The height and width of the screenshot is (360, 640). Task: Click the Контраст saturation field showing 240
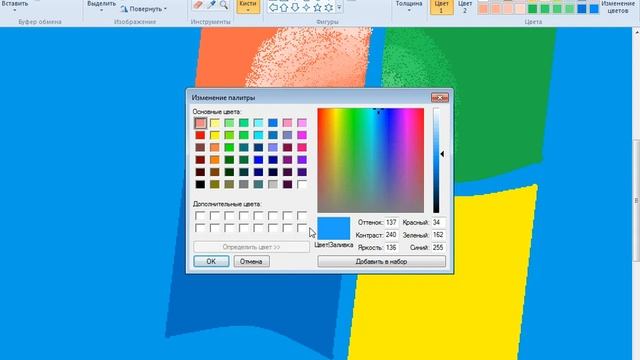pyautogui.click(x=391, y=235)
